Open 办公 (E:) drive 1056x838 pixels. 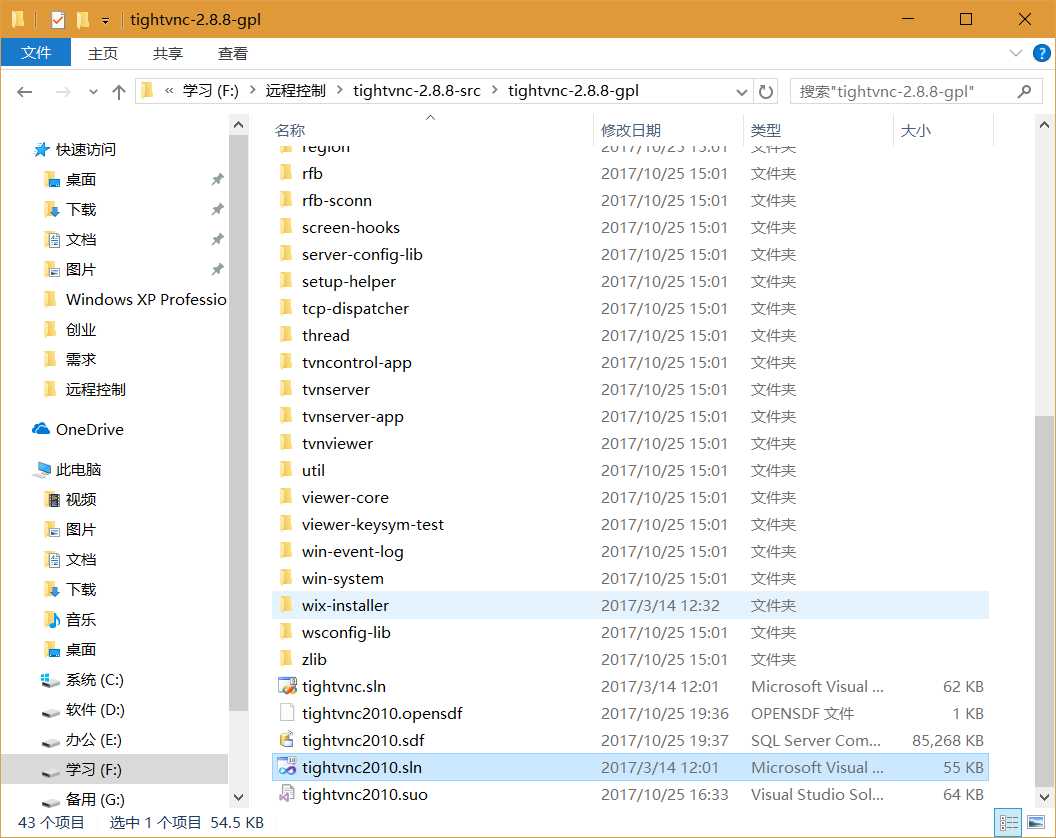point(81,740)
